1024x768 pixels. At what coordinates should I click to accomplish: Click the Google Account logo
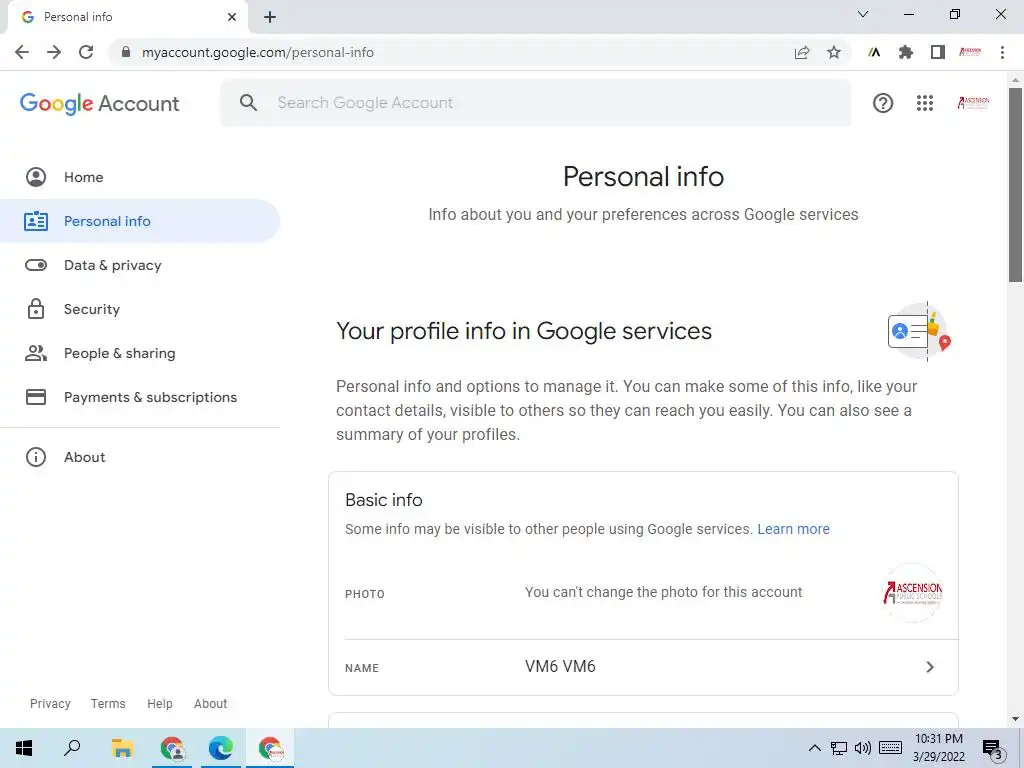(99, 103)
